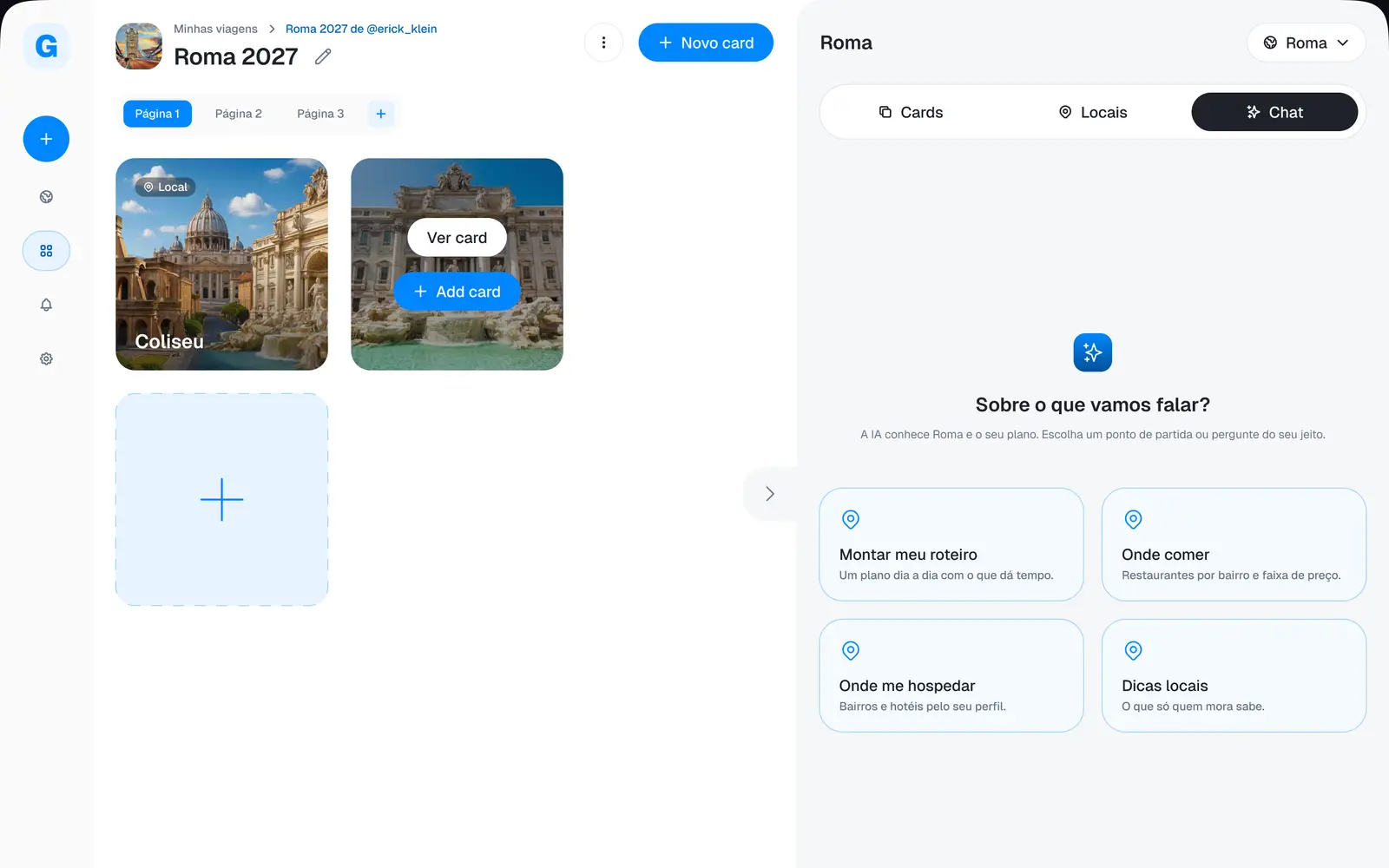Open the Roma destination dropdown

pos(1306,43)
